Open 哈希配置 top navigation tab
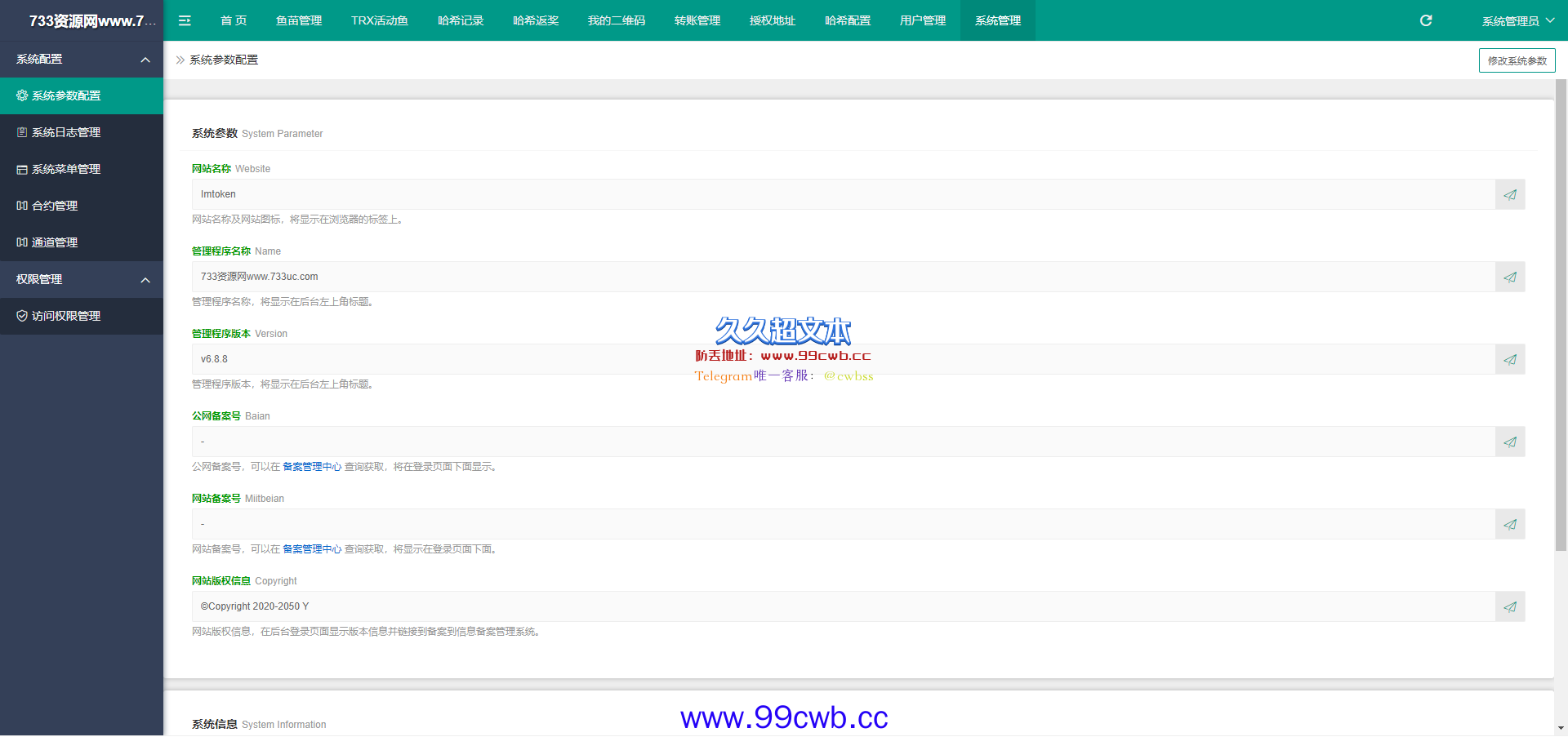This screenshot has width=1568, height=737. pyautogui.click(x=848, y=20)
